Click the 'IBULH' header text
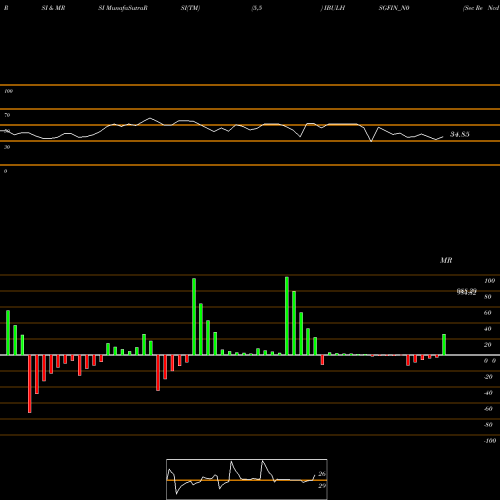 [334, 8]
